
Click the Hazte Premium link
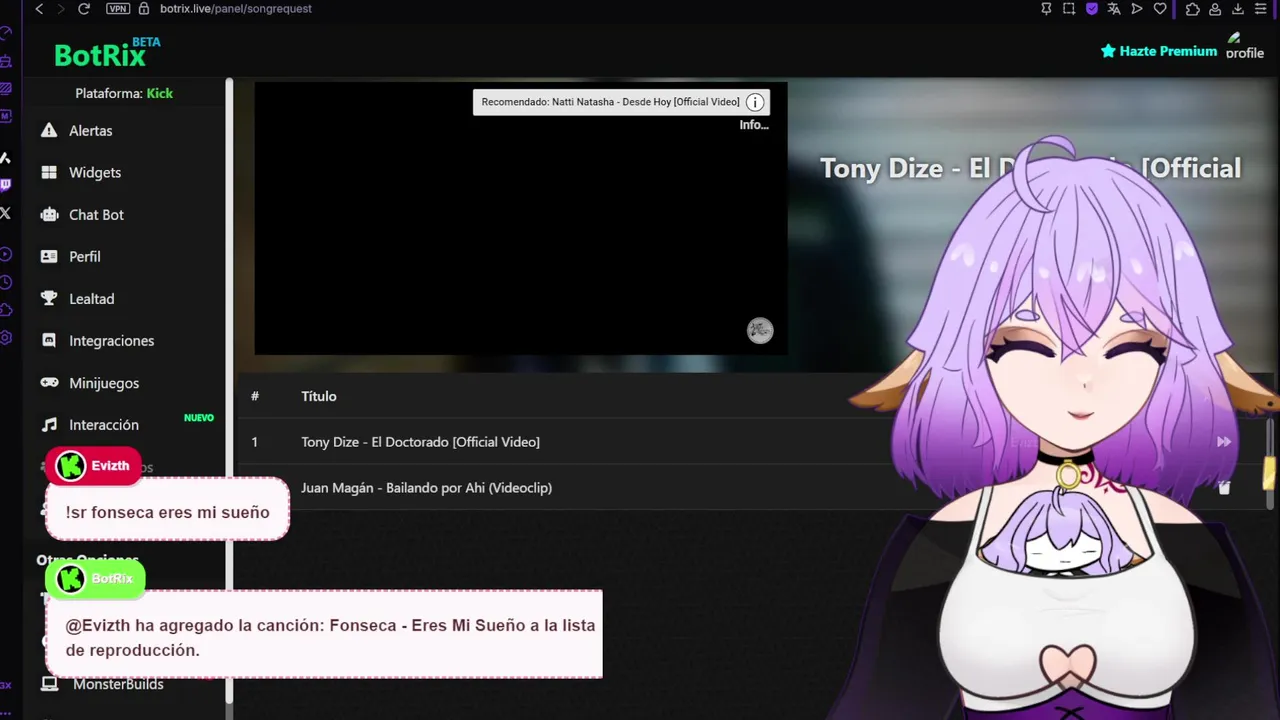tap(1159, 51)
